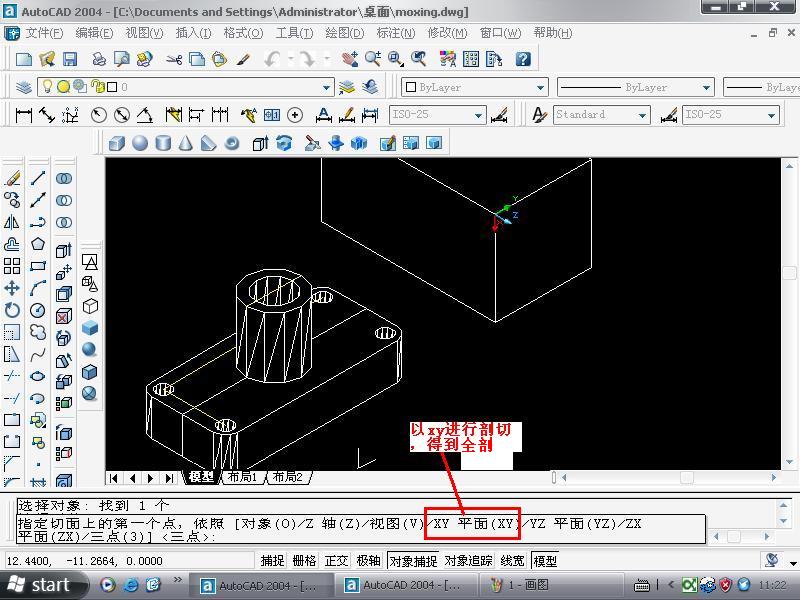This screenshot has width=800, height=600.
Task: Toggle 栅格 grid display in status bar
Action: coord(304,561)
